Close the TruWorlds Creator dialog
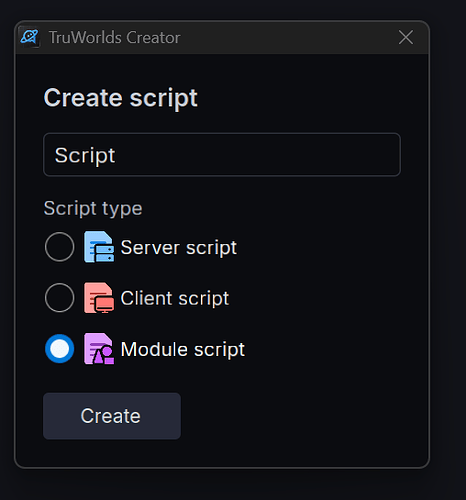 point(406,37)
